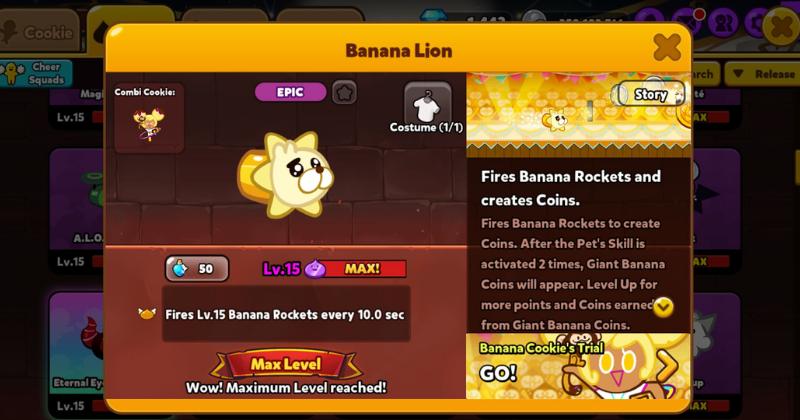Tap the Banana Lion pet image
Screen dimensions: 800x420
tap(285, 175)
